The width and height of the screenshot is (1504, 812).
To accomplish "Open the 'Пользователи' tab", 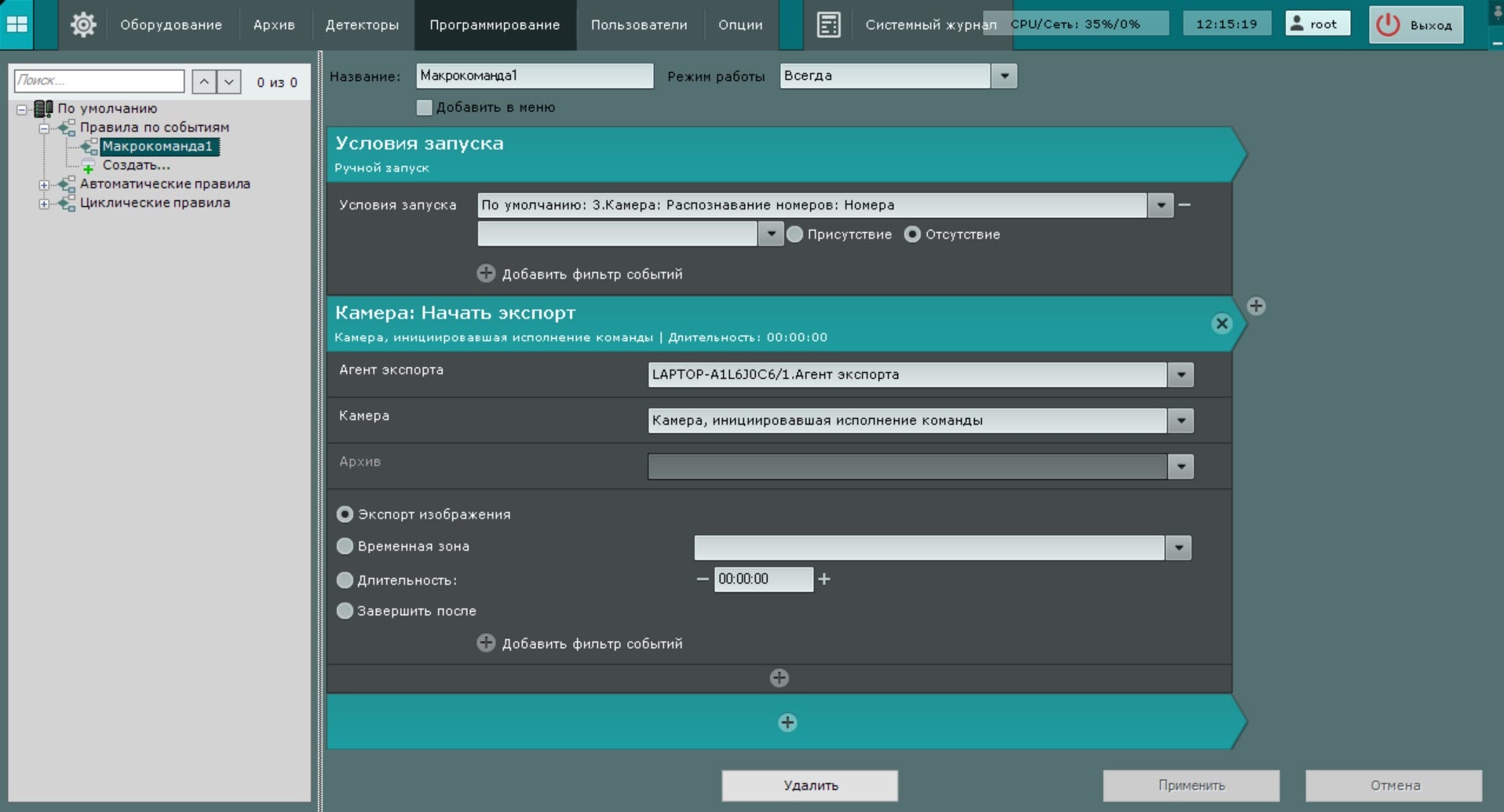I will pyautogui.click(x=639, y=24).
